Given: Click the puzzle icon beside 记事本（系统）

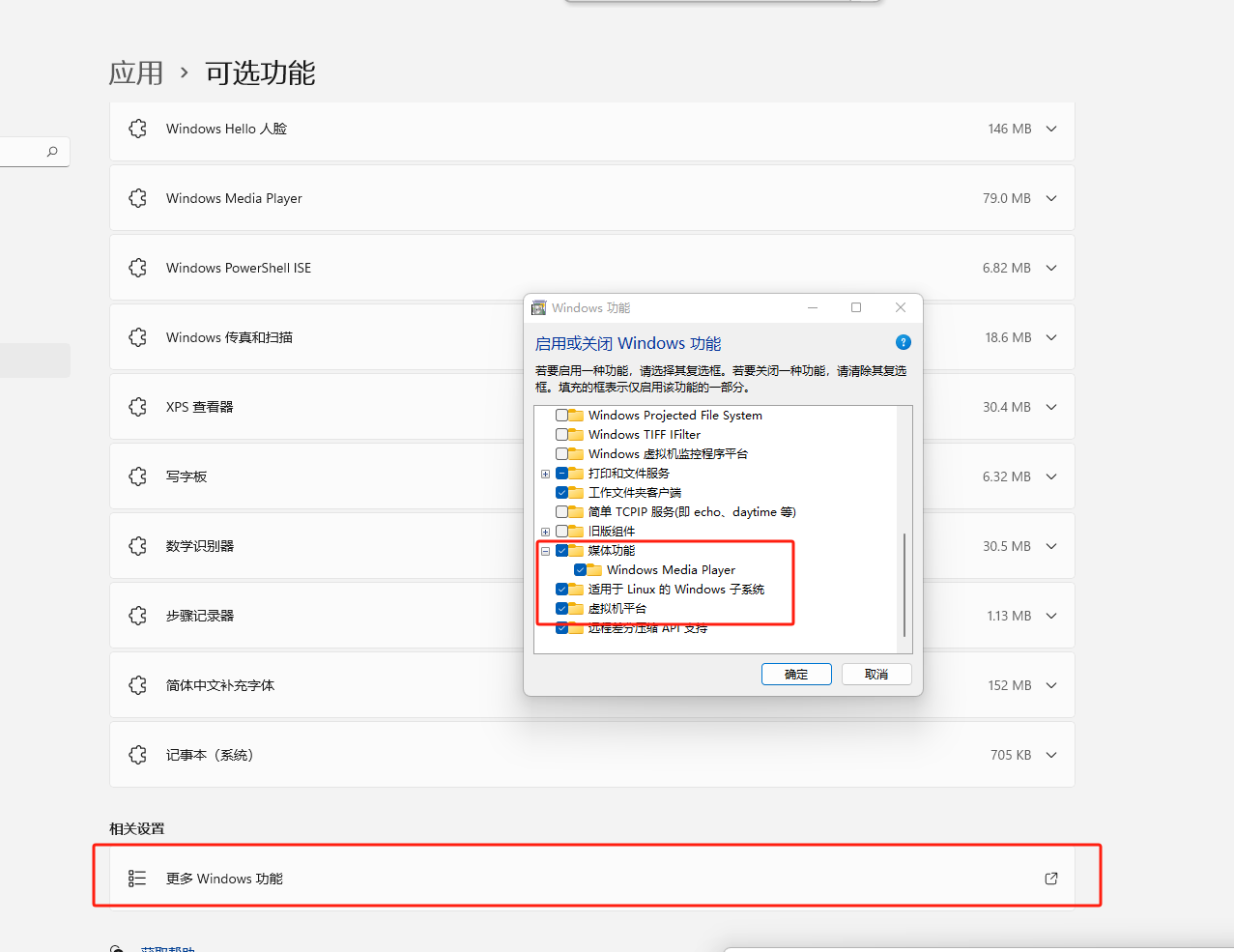Looking at the screenshot, I should (137, 755).
